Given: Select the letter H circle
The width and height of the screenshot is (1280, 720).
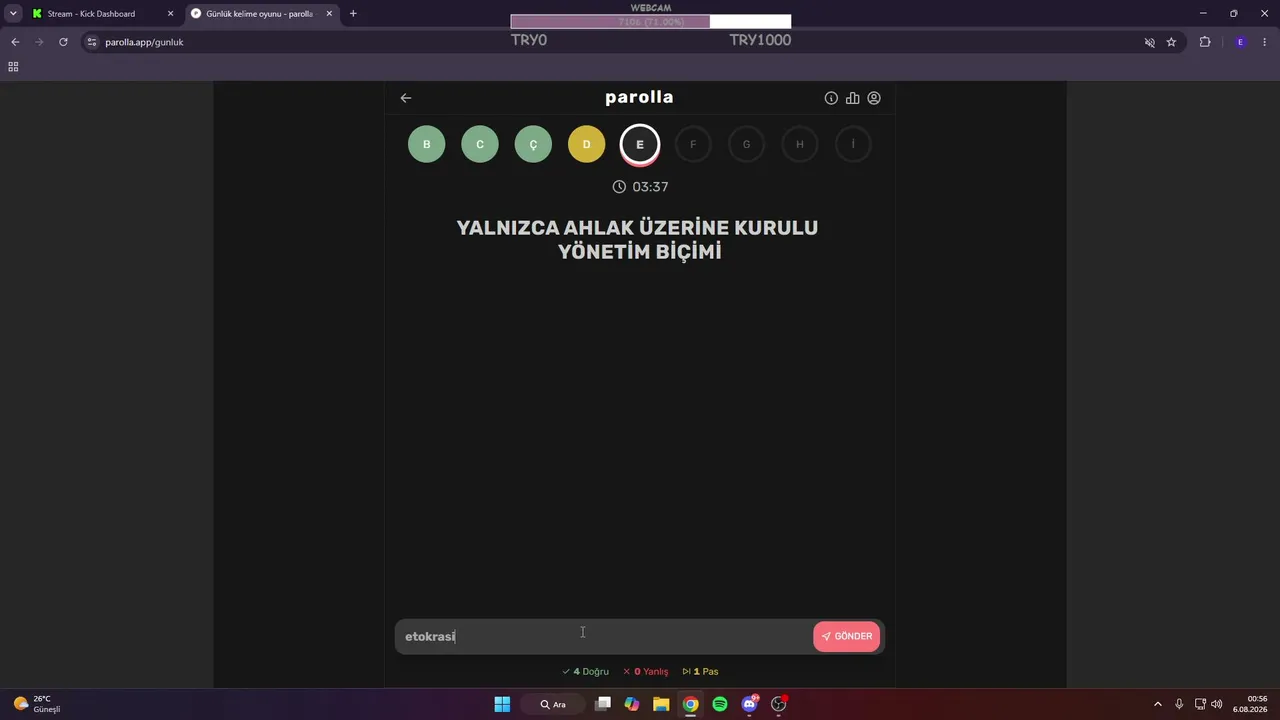Looking at the screenshot, I should tap(800, 144).
